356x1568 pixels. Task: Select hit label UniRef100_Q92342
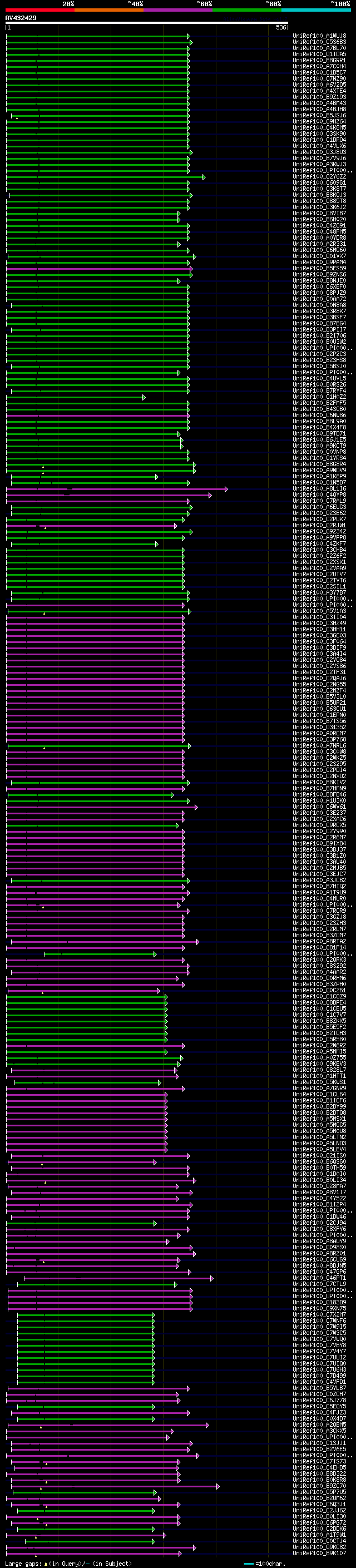(319, 531)
